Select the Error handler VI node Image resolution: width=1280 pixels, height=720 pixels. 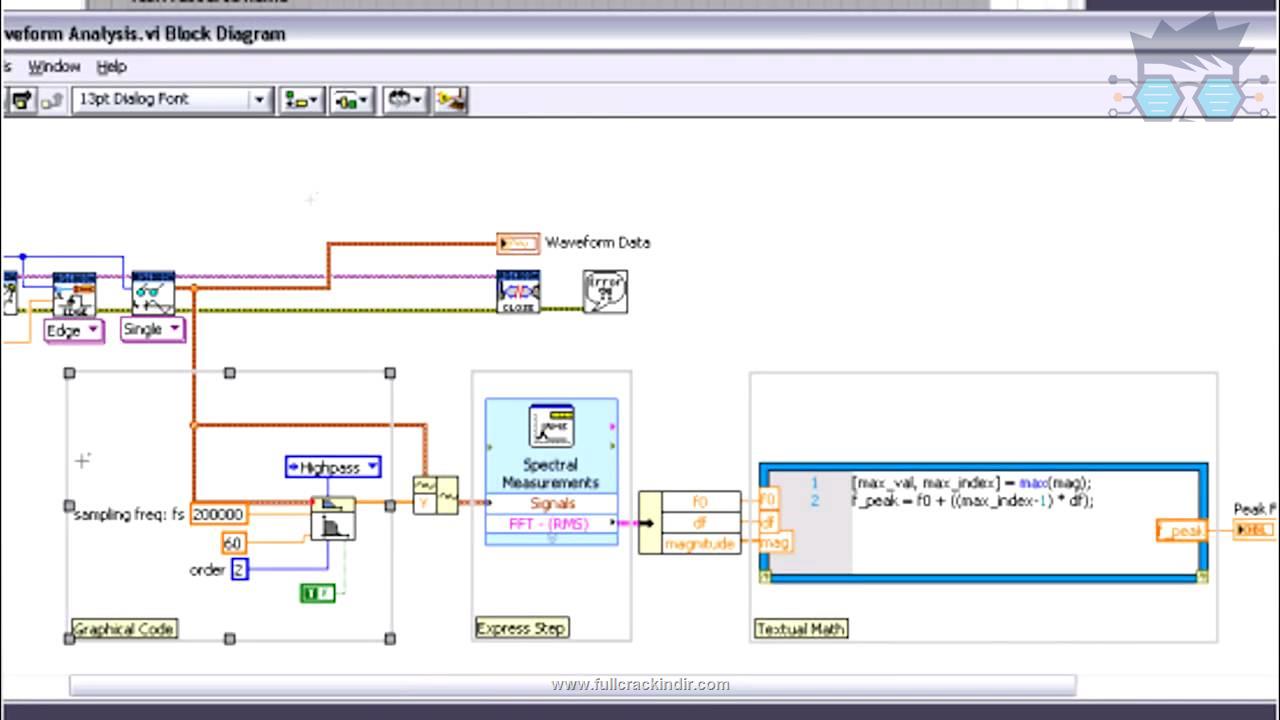click(x=605, y=292)
